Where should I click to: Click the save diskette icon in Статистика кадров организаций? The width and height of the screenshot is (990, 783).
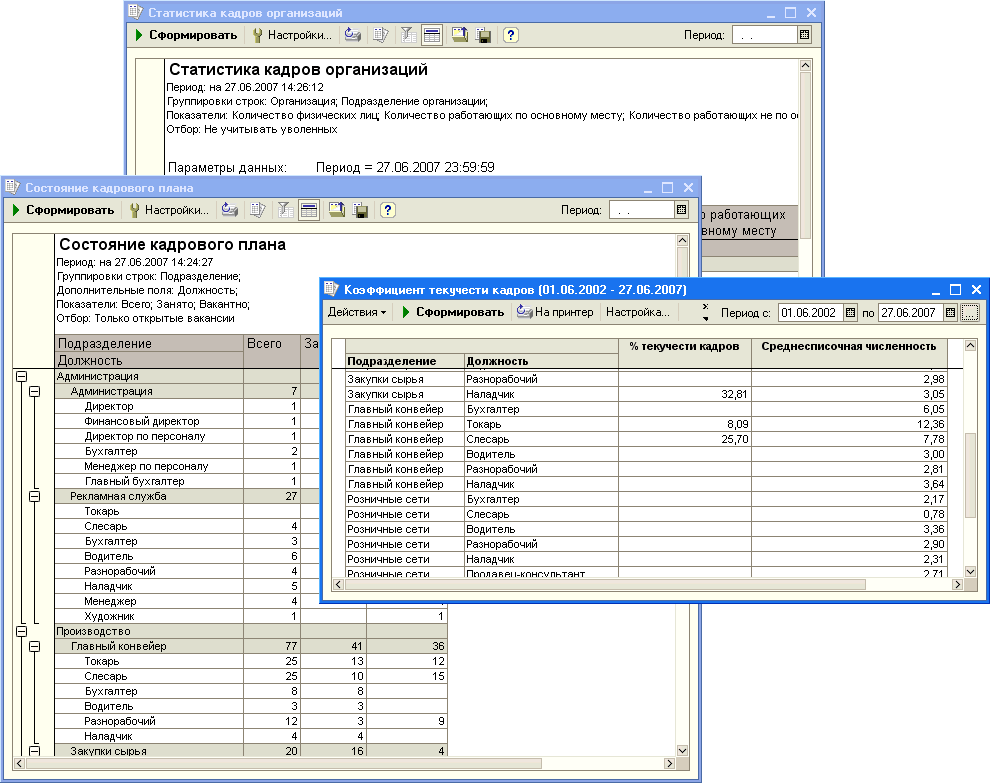484,35
